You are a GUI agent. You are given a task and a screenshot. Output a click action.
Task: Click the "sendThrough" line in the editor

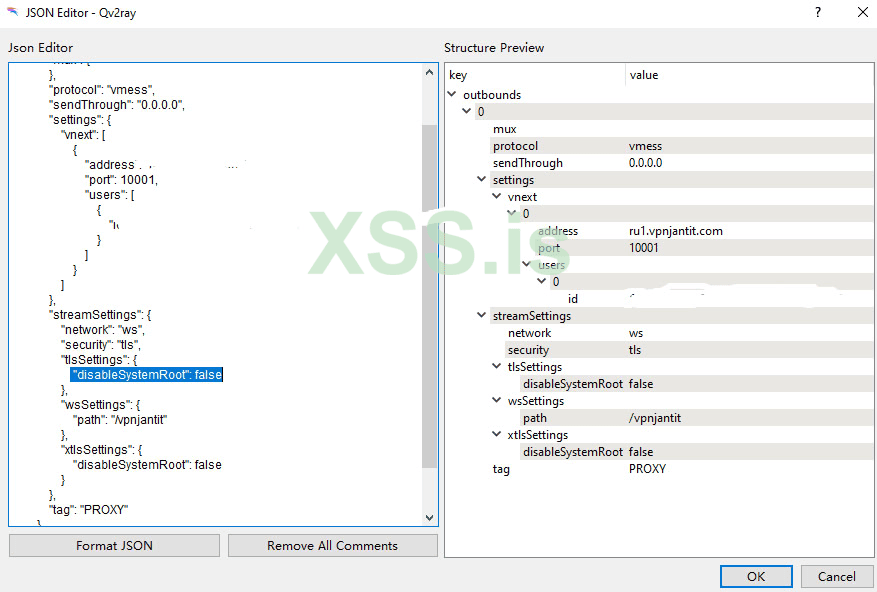(x=116, y=105)
